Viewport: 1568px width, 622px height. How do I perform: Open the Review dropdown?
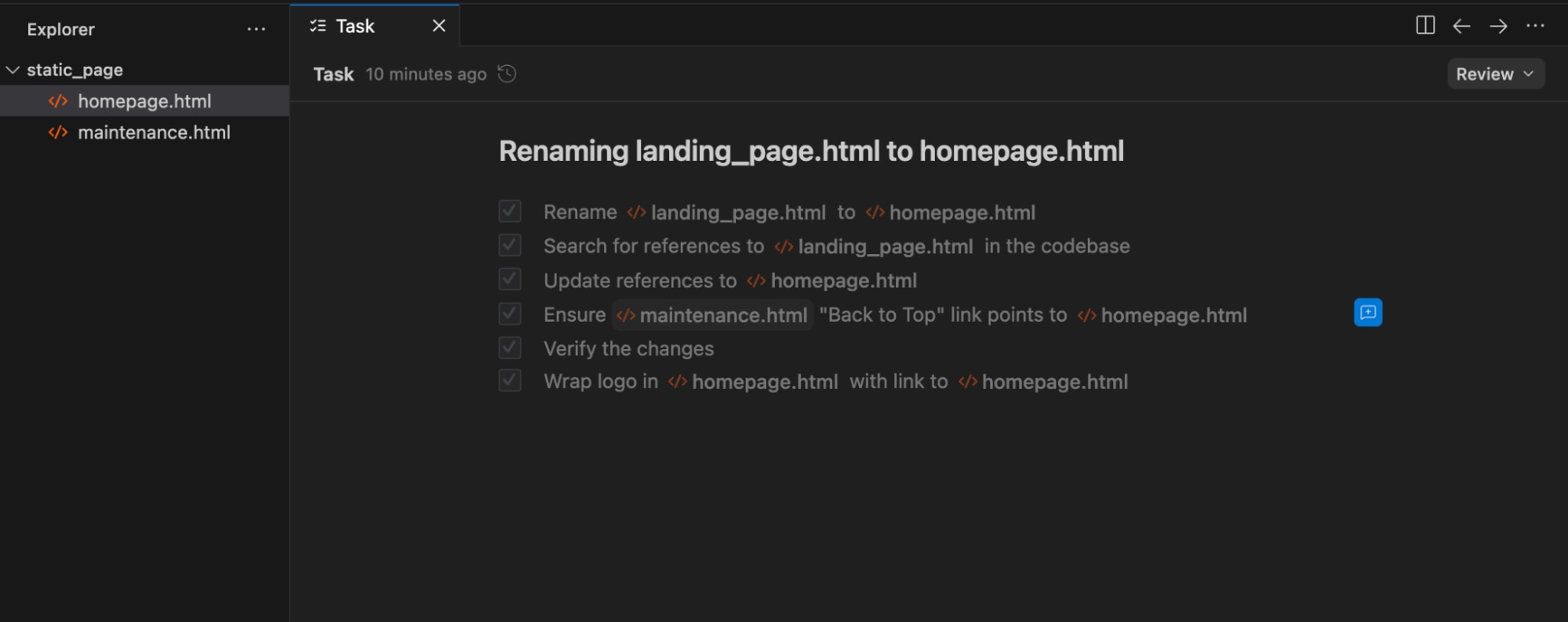(1495, 74)
